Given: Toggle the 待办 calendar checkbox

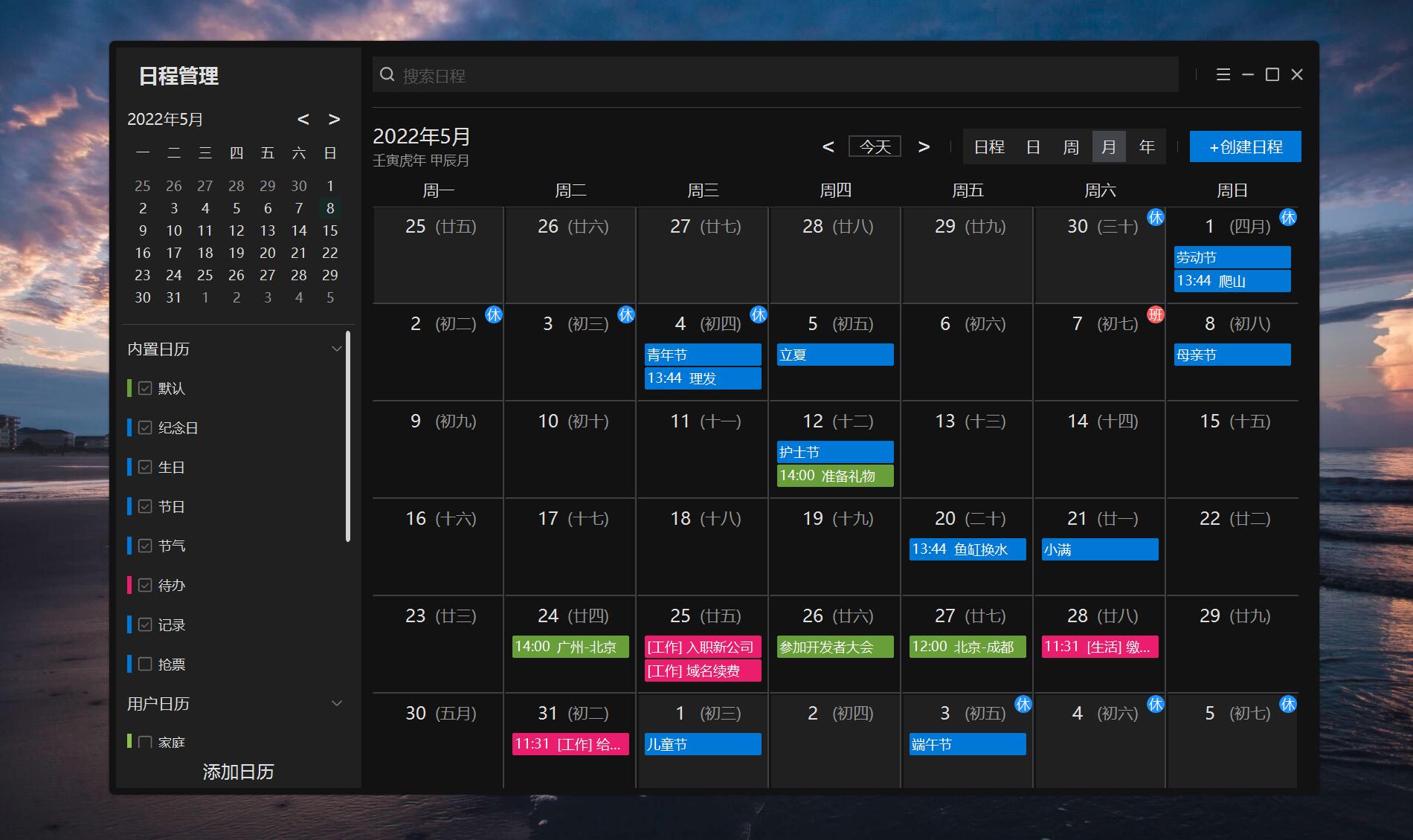Looking at the screenshot, I should (145, 585).
